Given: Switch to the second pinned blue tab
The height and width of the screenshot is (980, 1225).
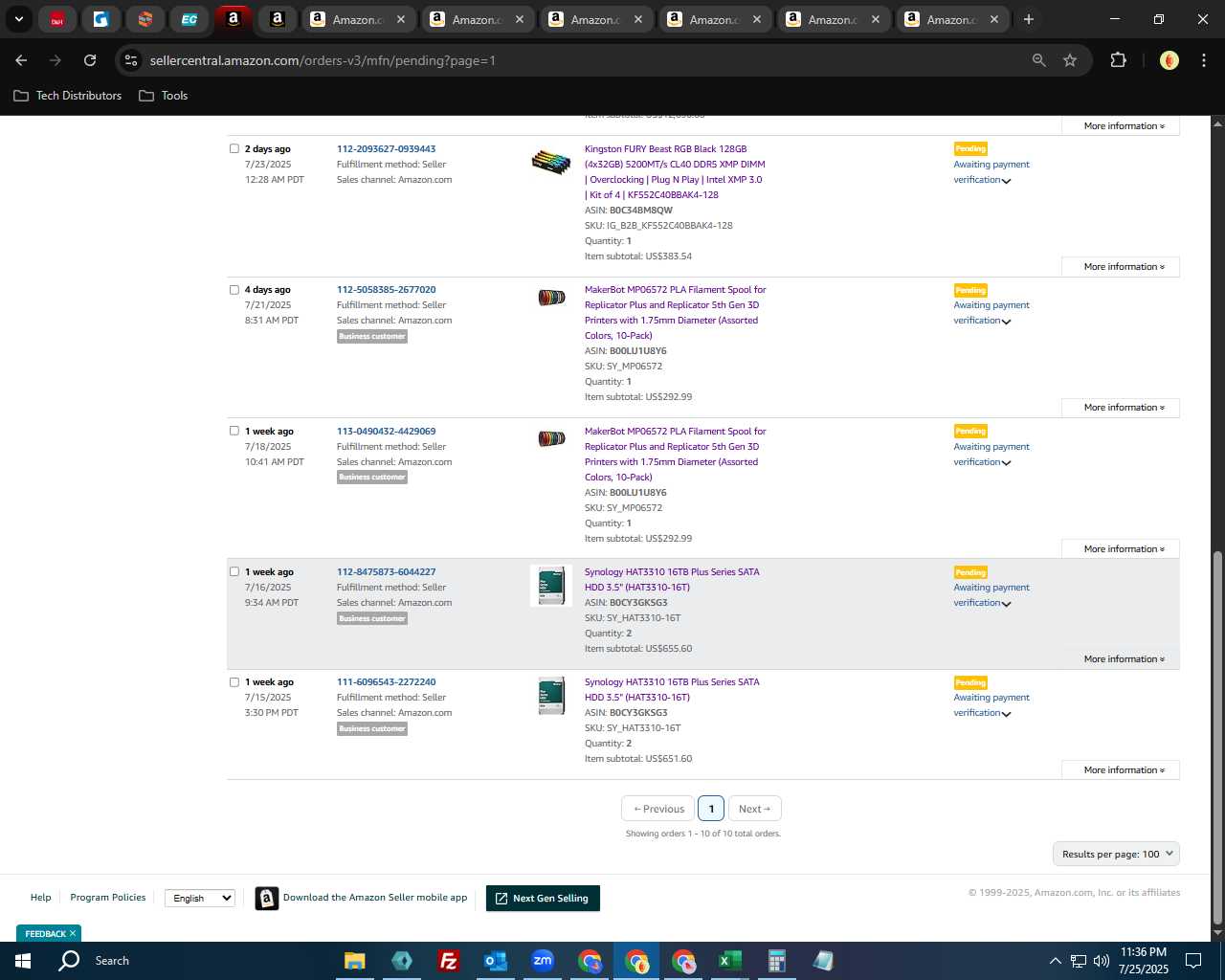Looking at the screenshot, I should (101, 19).
